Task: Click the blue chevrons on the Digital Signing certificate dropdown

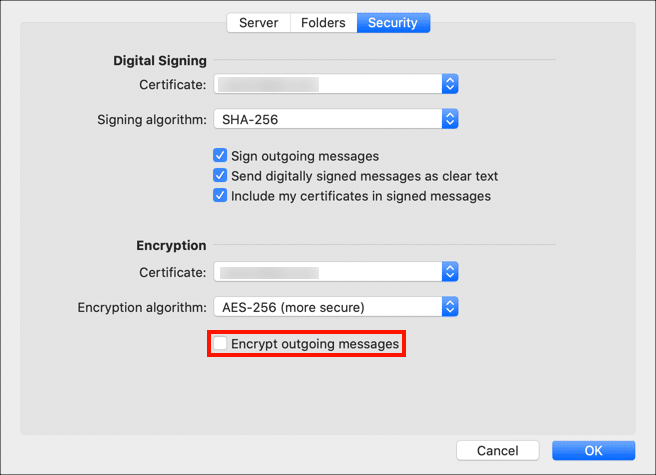Action: [x=450, y=83]
